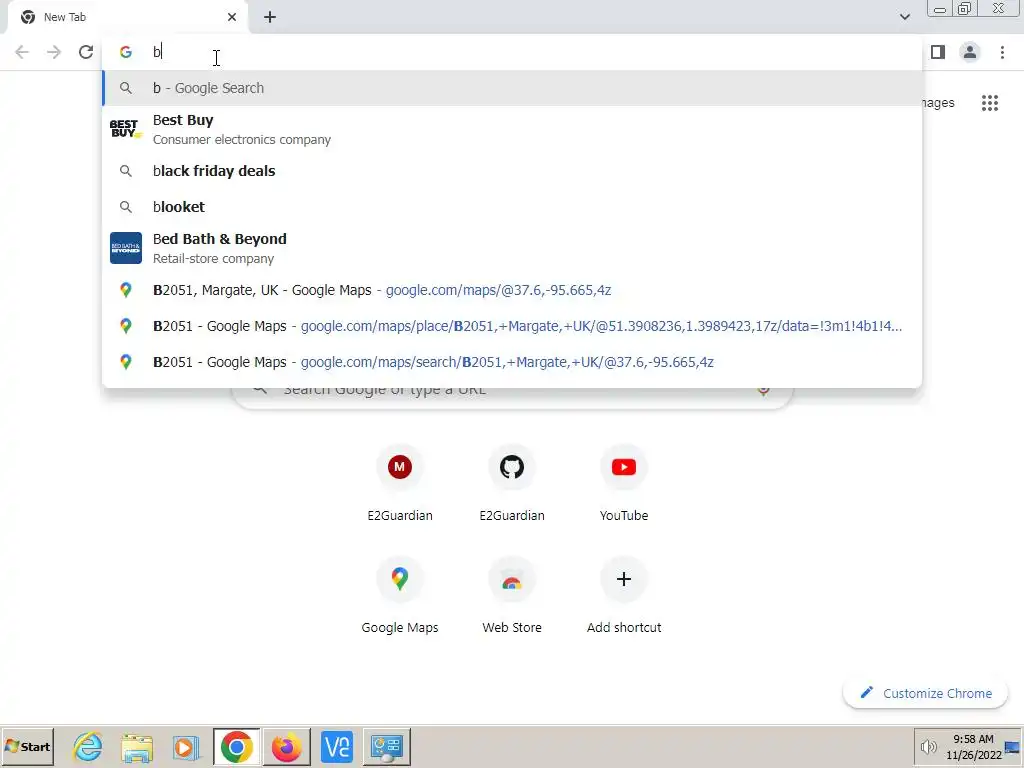Close the New Tab tab
1024x768 pixels.
232,17
